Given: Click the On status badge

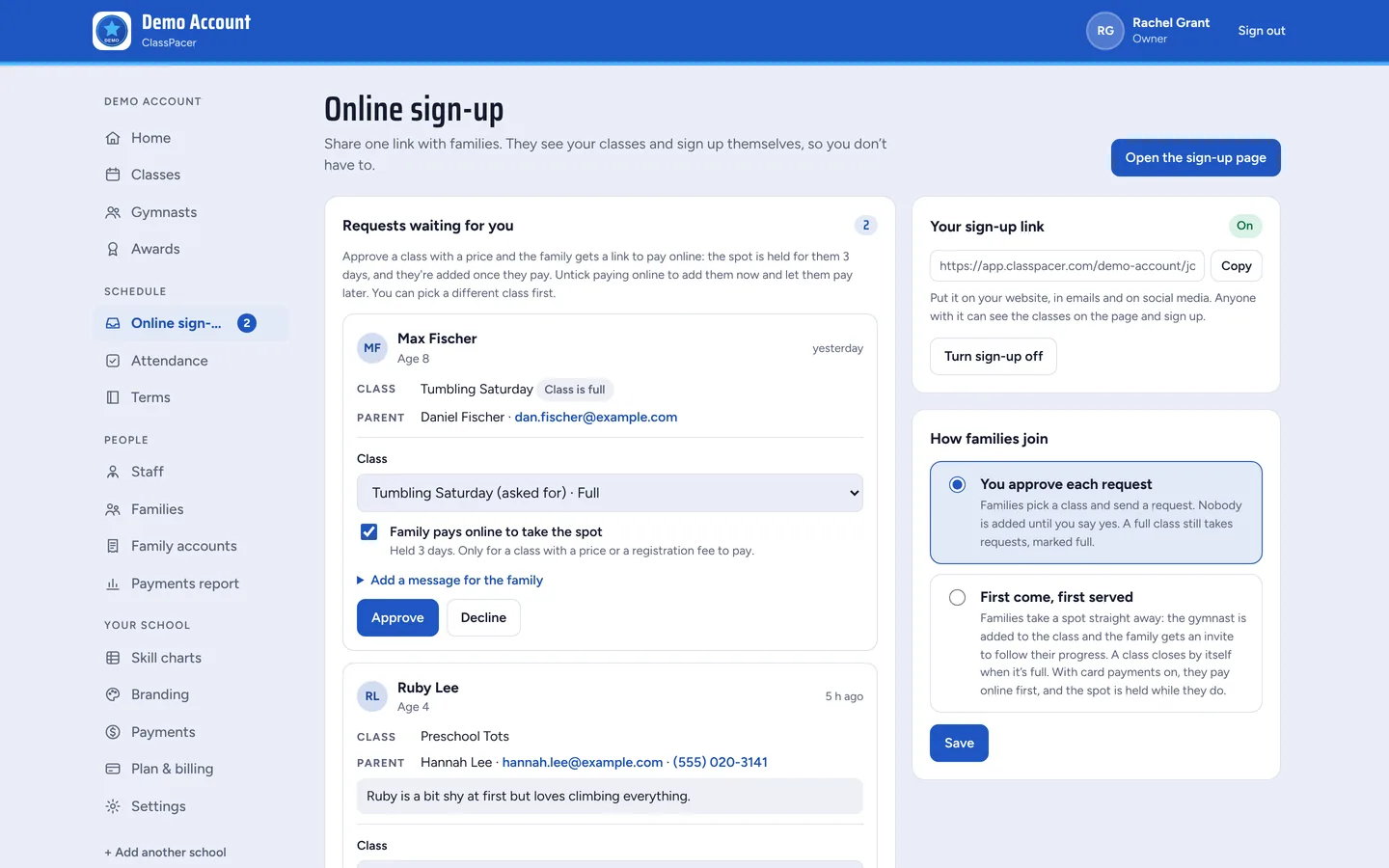Looking at the screenshot, I should tap(1245, 226).
